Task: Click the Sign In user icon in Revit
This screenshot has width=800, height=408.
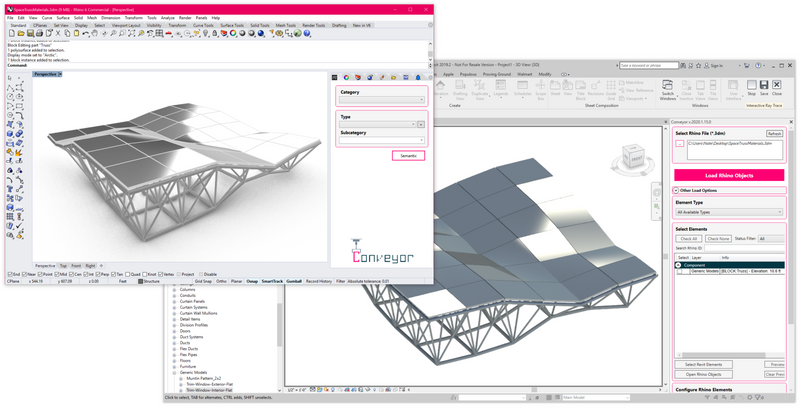Action: pos(707,66)
